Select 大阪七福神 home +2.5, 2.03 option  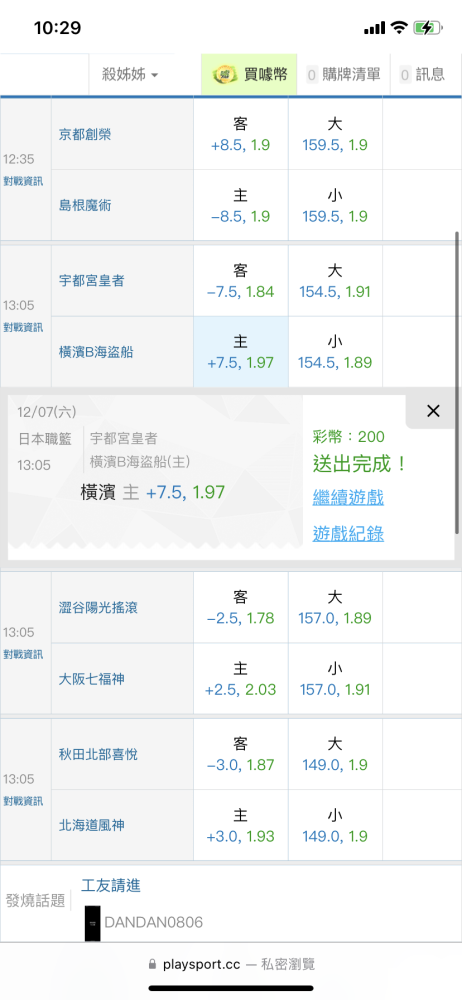coord(241,679)
